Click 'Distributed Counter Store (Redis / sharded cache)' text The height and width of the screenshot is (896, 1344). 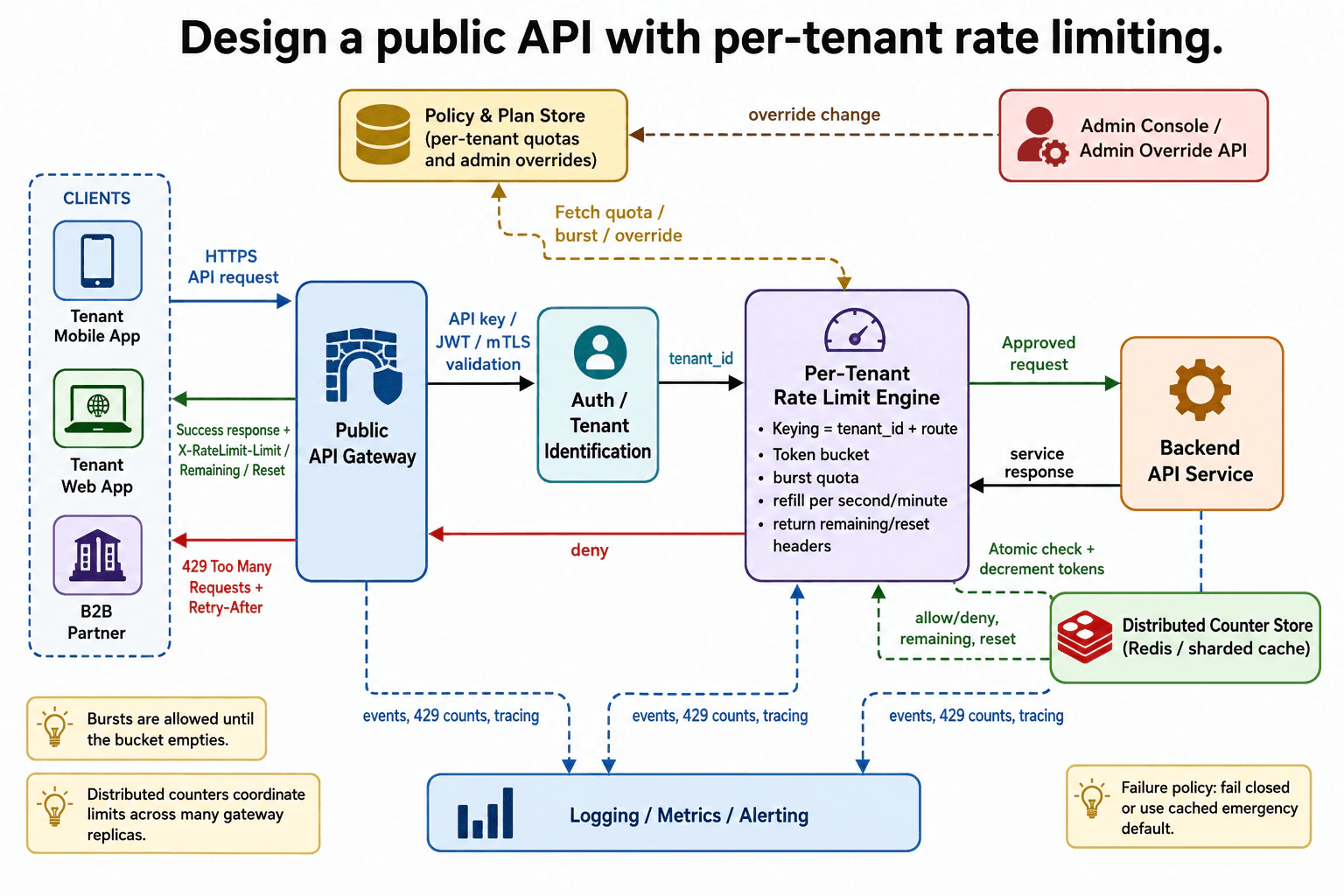[1217, 637]
